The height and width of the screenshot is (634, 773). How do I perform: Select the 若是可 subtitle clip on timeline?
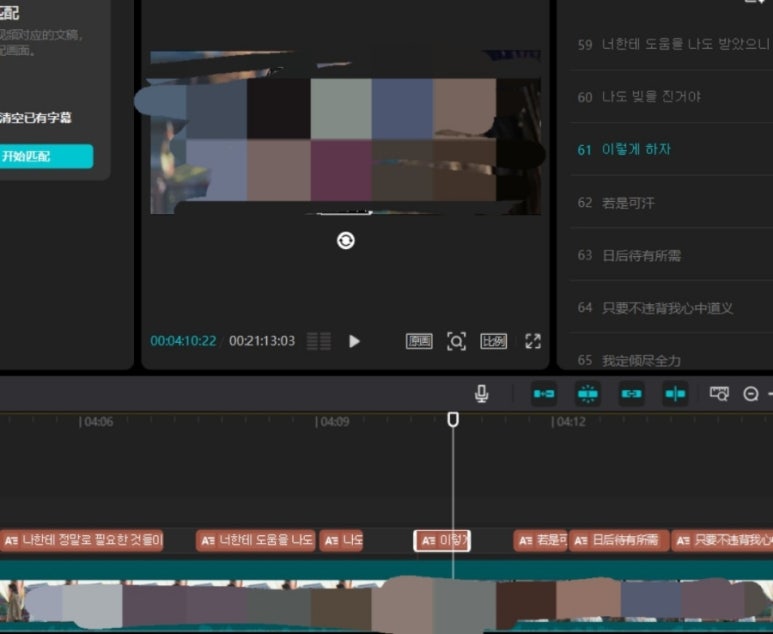[540, 541]
